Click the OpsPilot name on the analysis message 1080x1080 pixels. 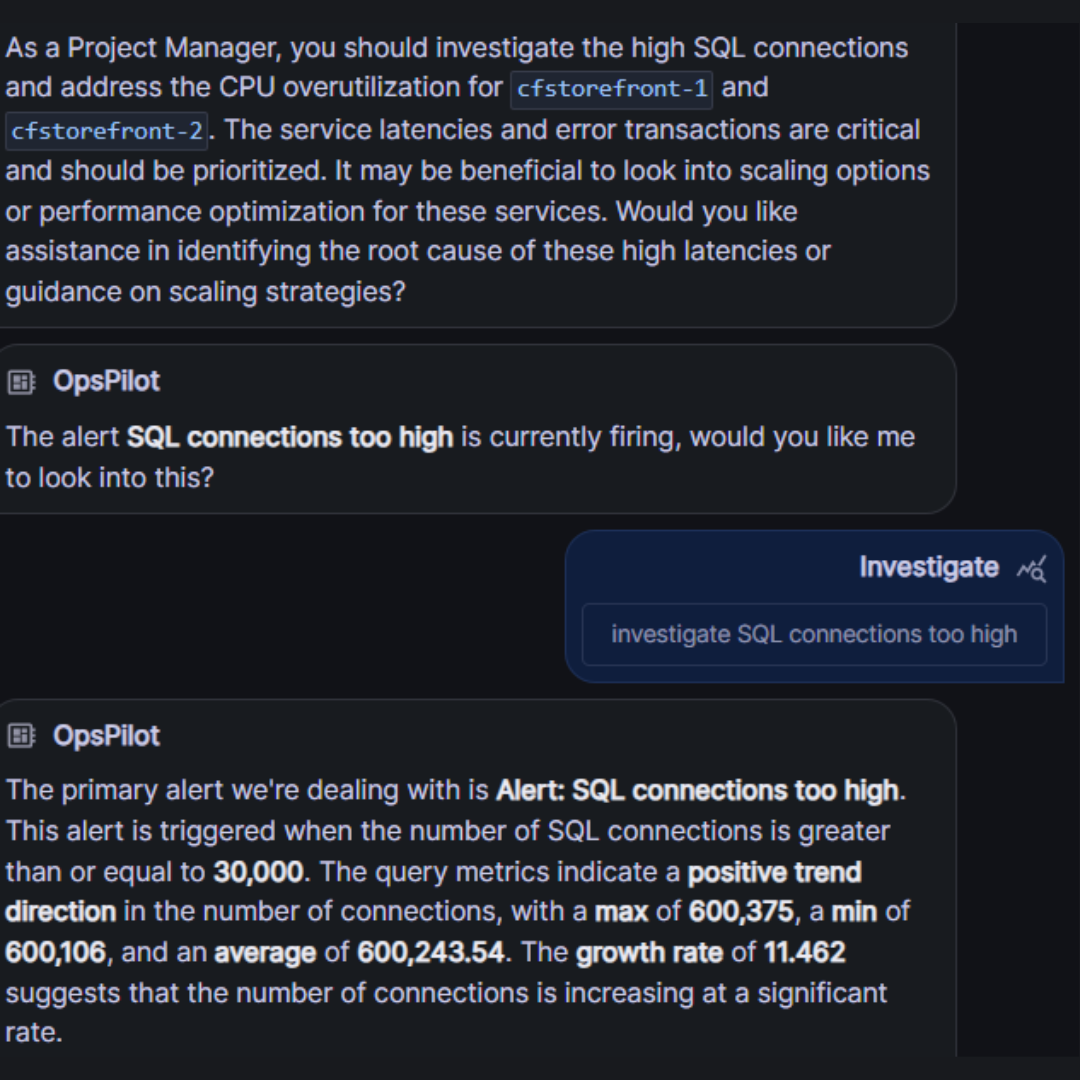coord(106,736)
